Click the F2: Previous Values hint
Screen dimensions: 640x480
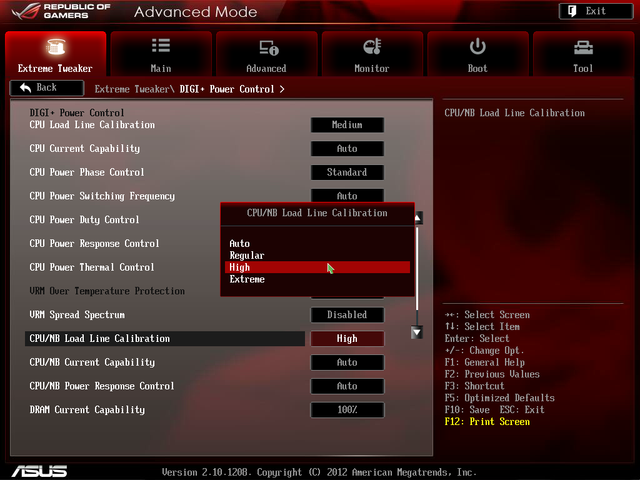coord(492,374)
